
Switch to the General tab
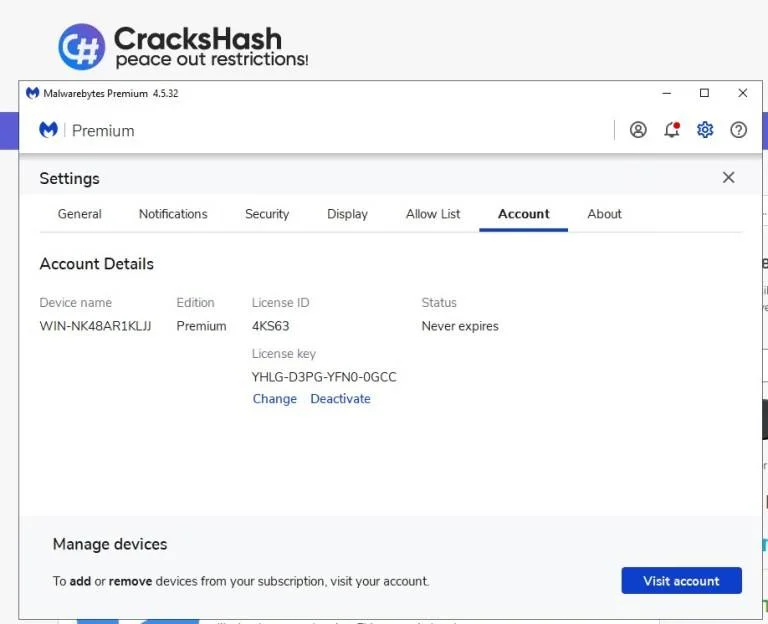[x=79, y=214]
